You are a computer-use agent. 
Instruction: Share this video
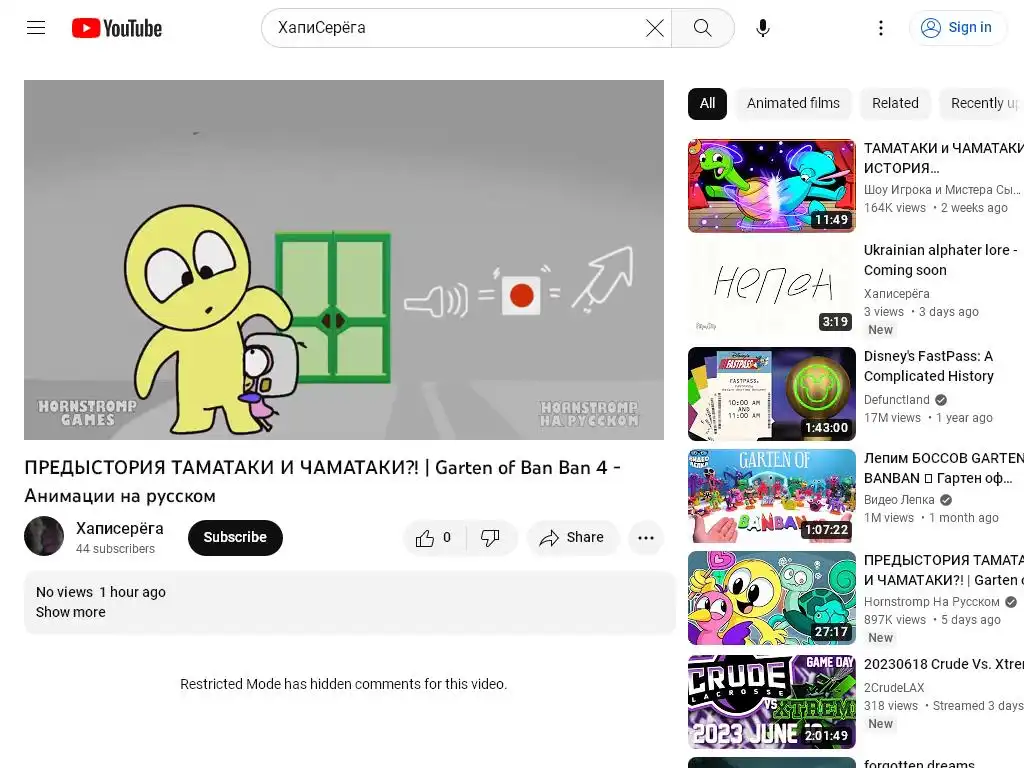coord(572,537)
